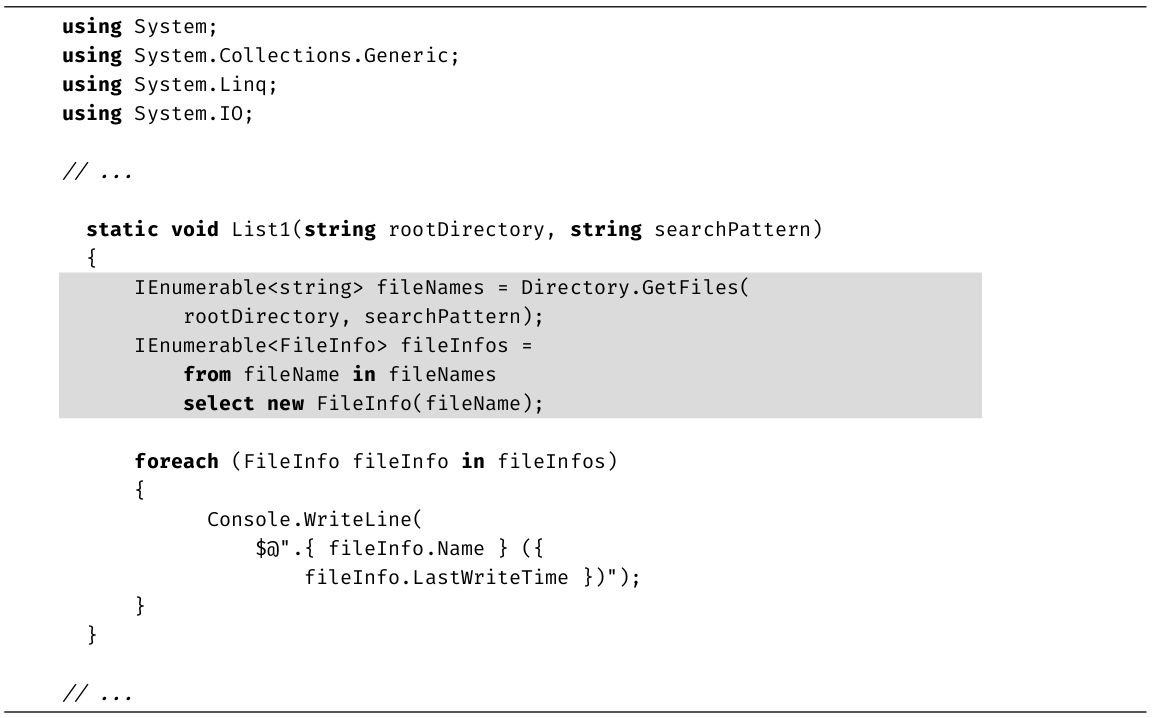Click the void keyword in the method signature
The height and width of the screenshot is (718, 1152).
click(194, 230)
